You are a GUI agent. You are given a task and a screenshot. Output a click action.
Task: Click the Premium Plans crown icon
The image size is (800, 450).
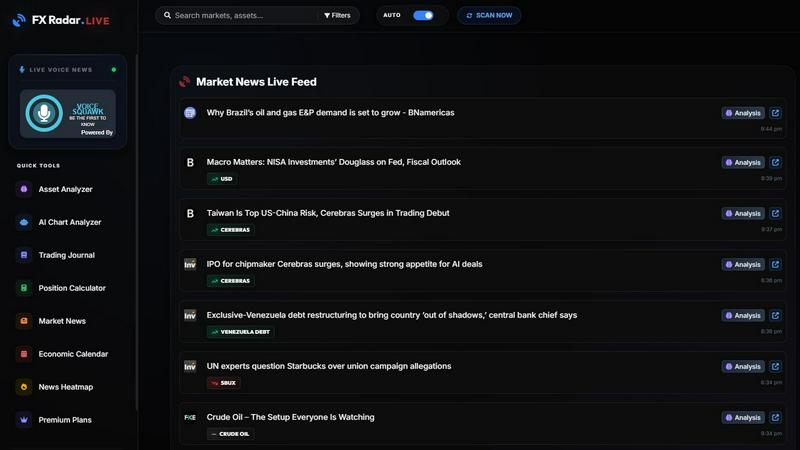click(x=23, y=419)
